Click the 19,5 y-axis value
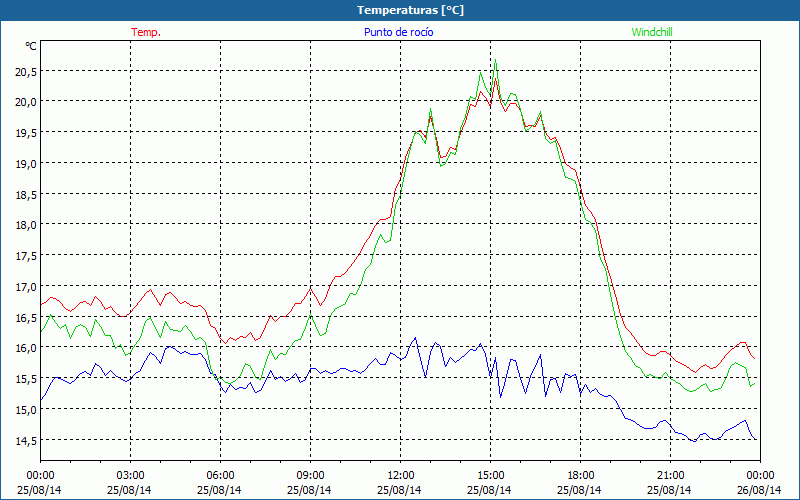This screenshot has height=500, width=800. tap(26, 132)
